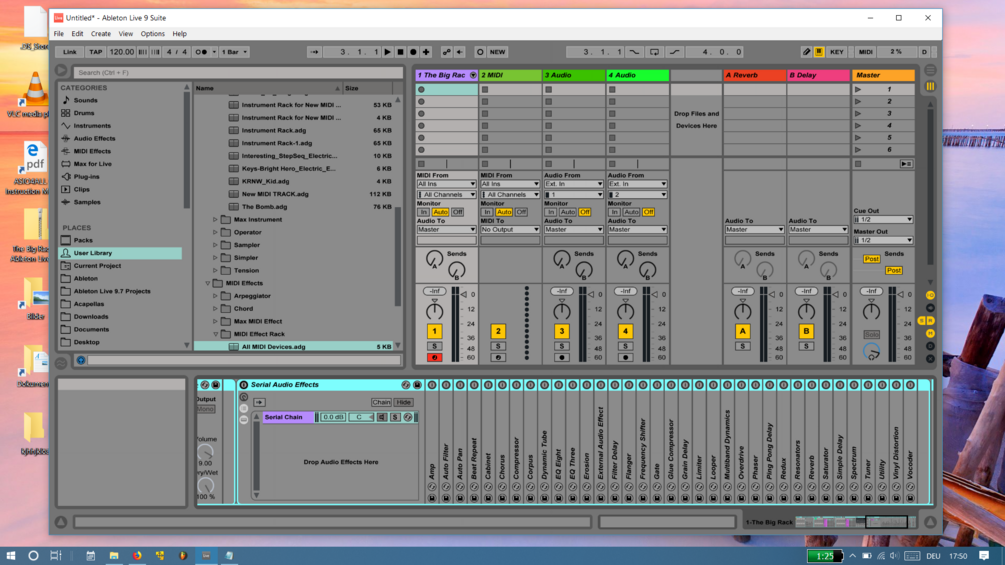Toggle the In/Out section selector

click(x=930, y=295)
